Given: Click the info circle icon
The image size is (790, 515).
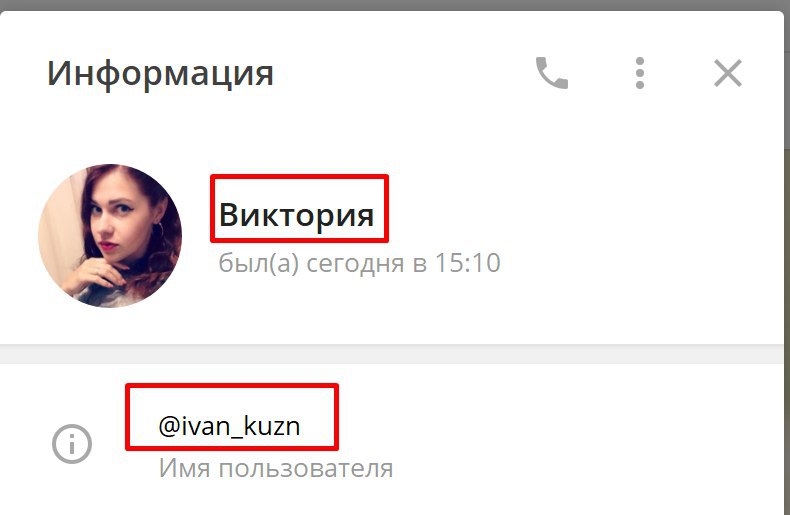Looking at the screenshot, I should point(72,444).
